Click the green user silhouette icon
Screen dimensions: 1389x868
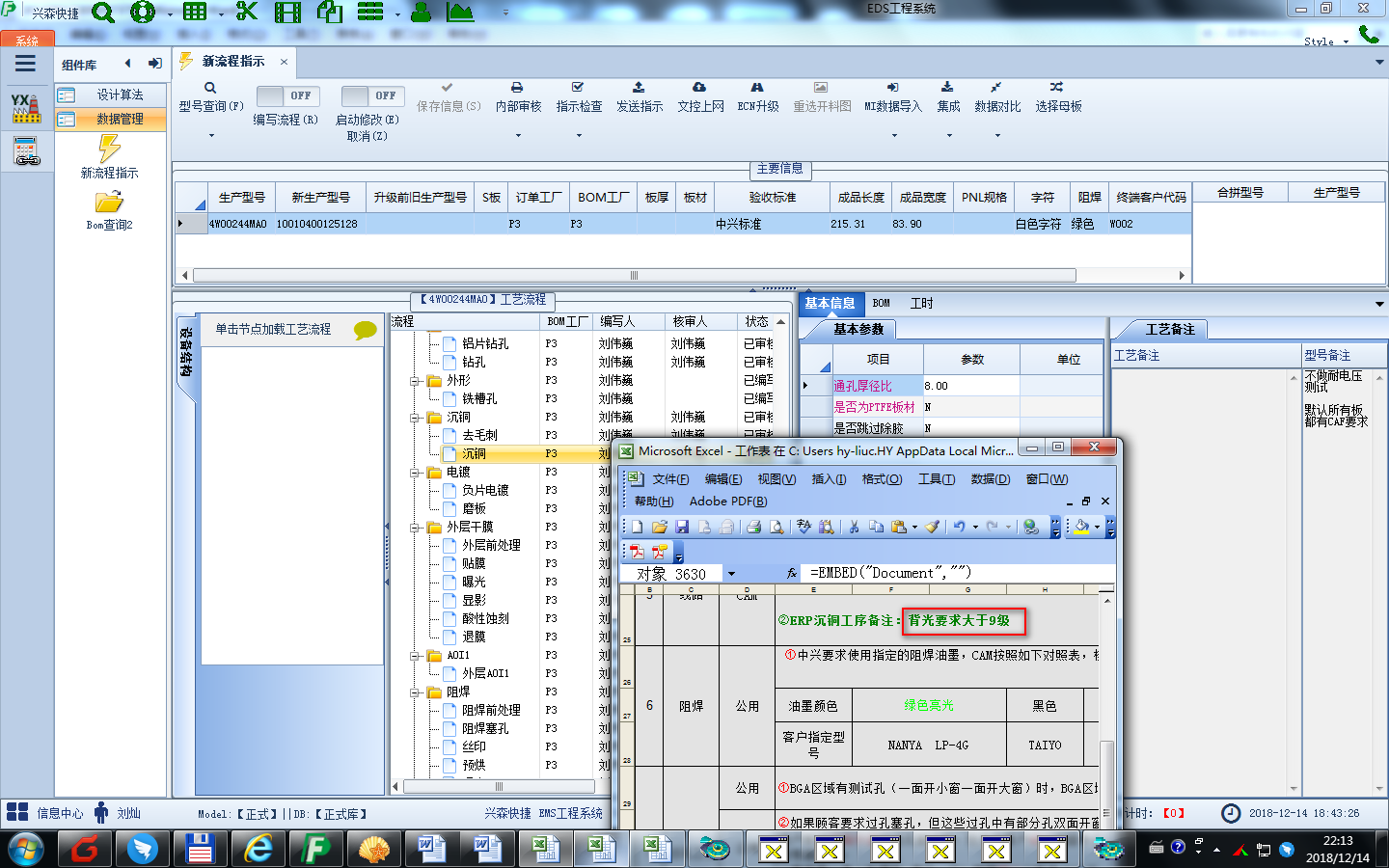(421, 13)
